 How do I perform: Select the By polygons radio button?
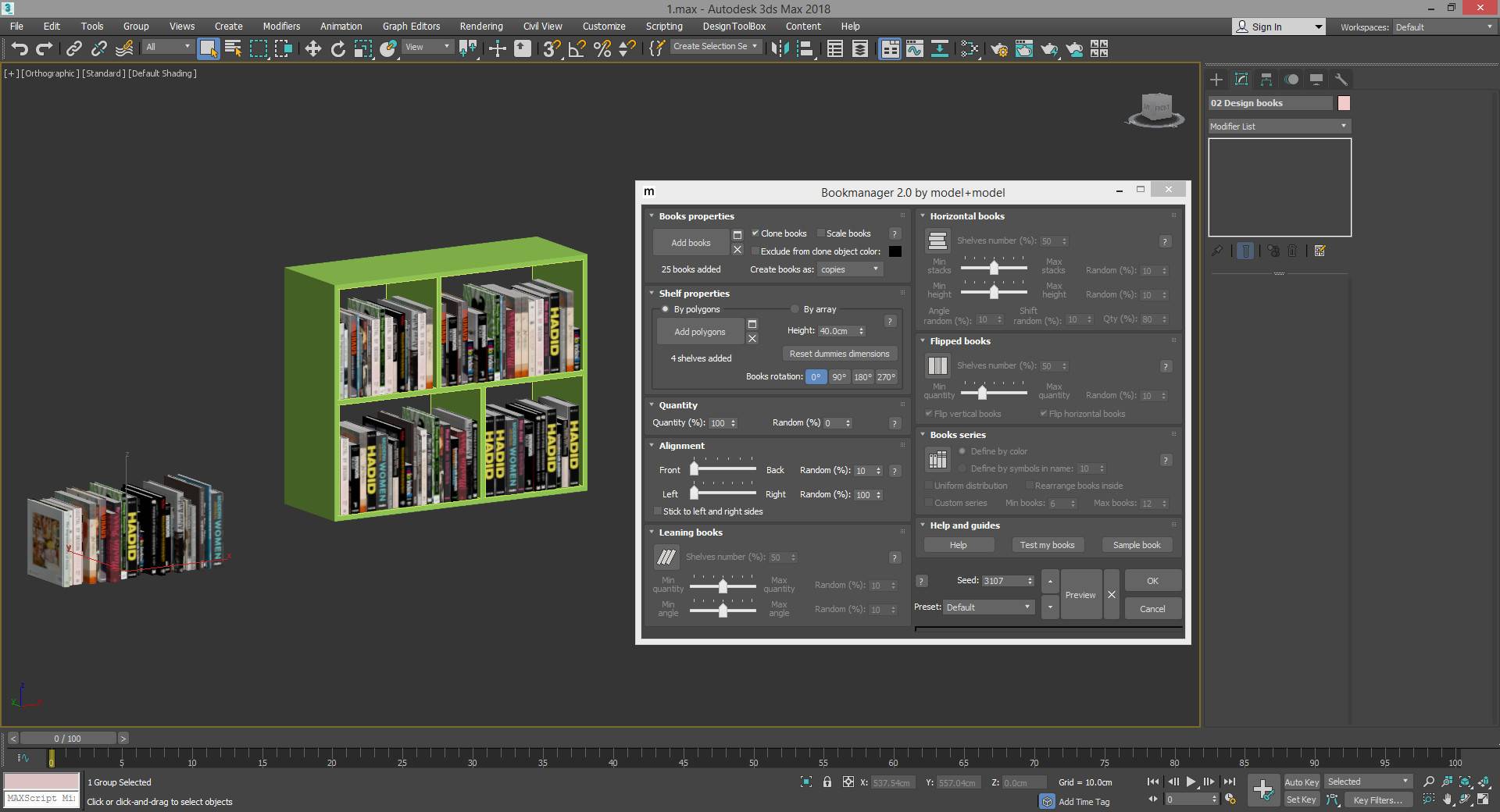(666, 309)
